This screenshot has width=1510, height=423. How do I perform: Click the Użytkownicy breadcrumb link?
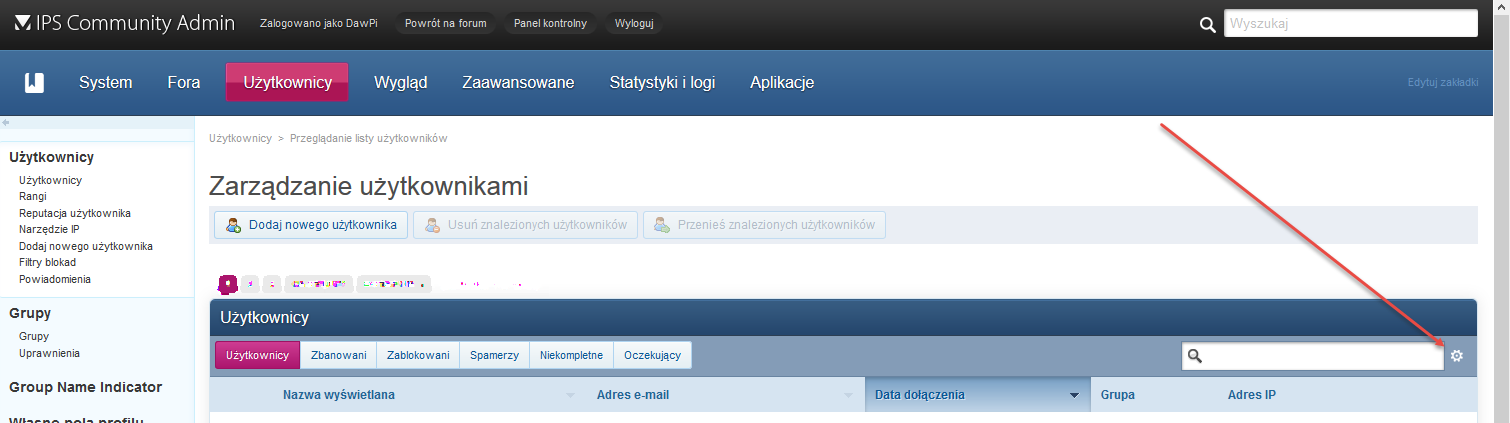240,138
